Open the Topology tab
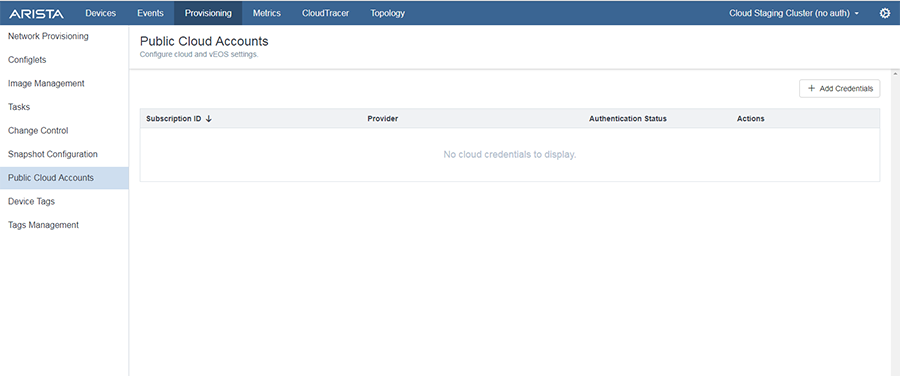900x376 pixels. [x=387, y=13]
